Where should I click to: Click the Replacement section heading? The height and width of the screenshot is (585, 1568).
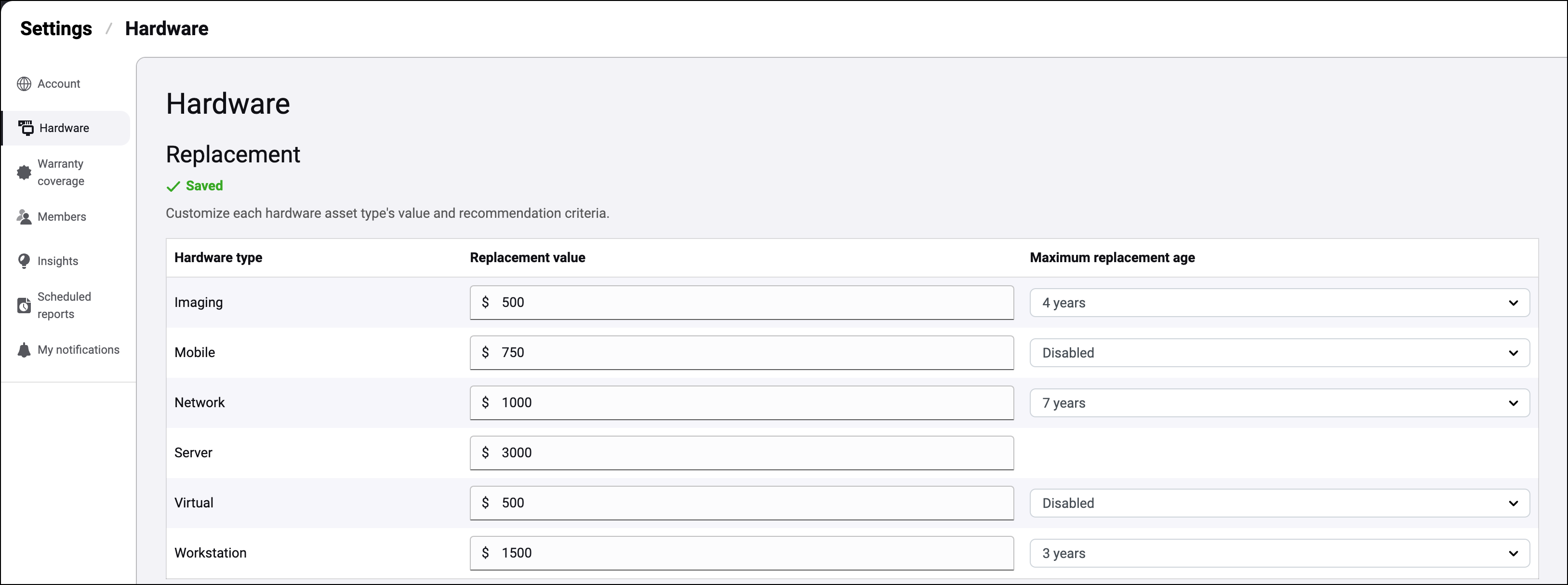233,155
